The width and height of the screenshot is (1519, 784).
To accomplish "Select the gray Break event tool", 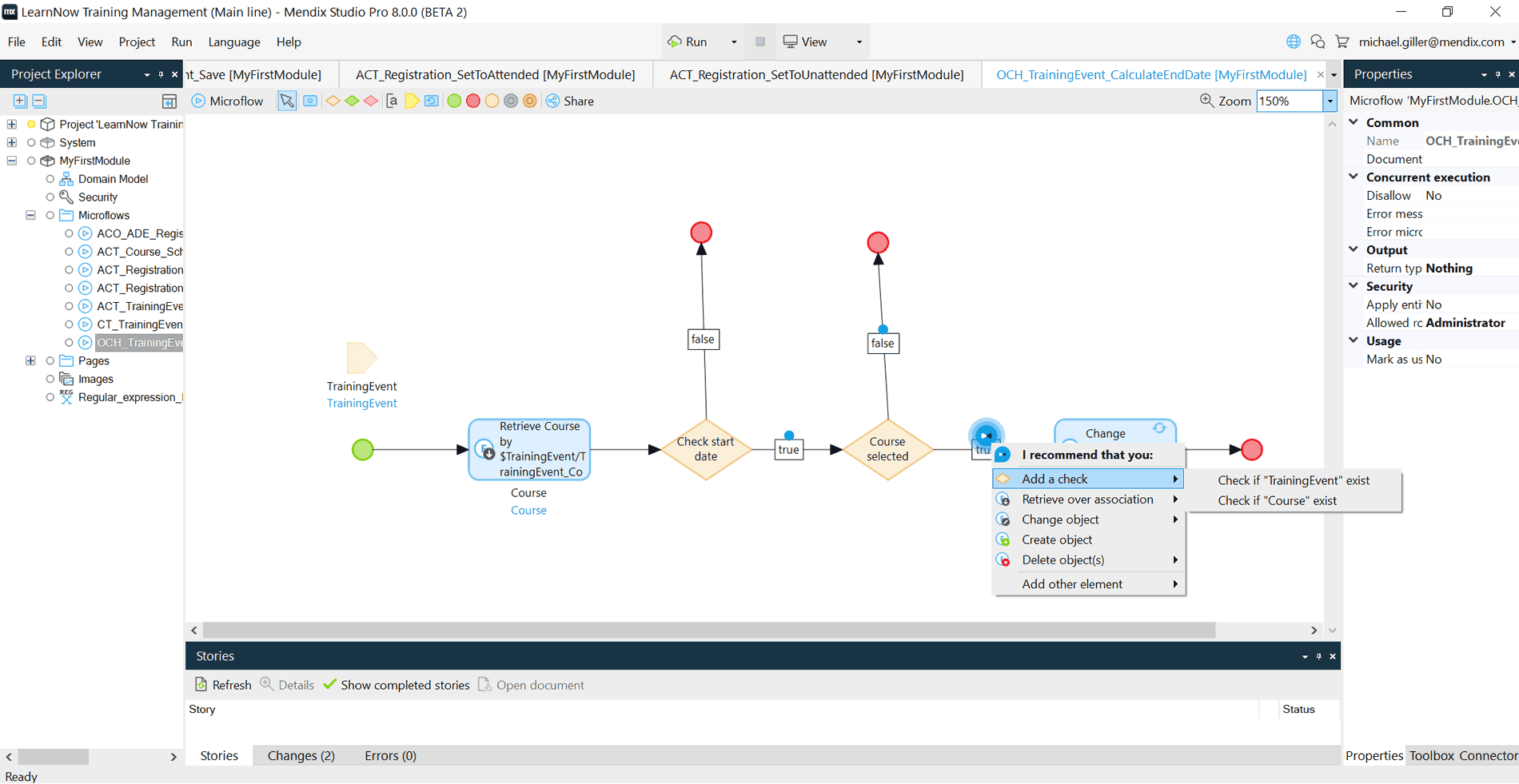I will pos(511,101).
